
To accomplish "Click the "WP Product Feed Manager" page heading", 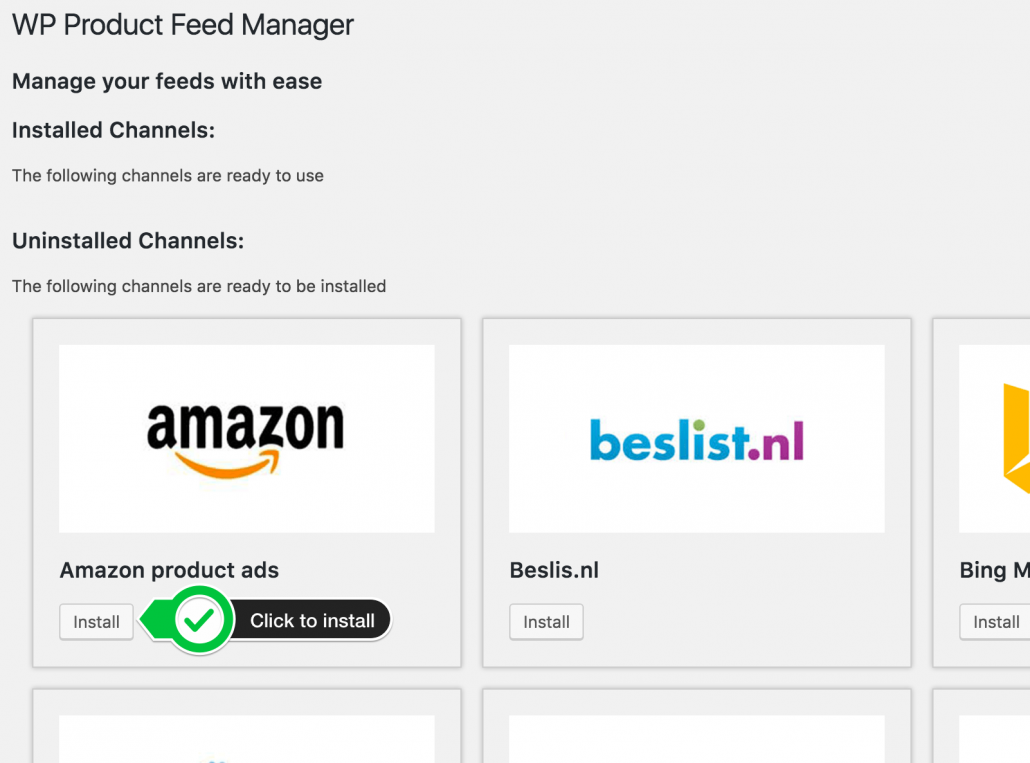I will 183,25.
